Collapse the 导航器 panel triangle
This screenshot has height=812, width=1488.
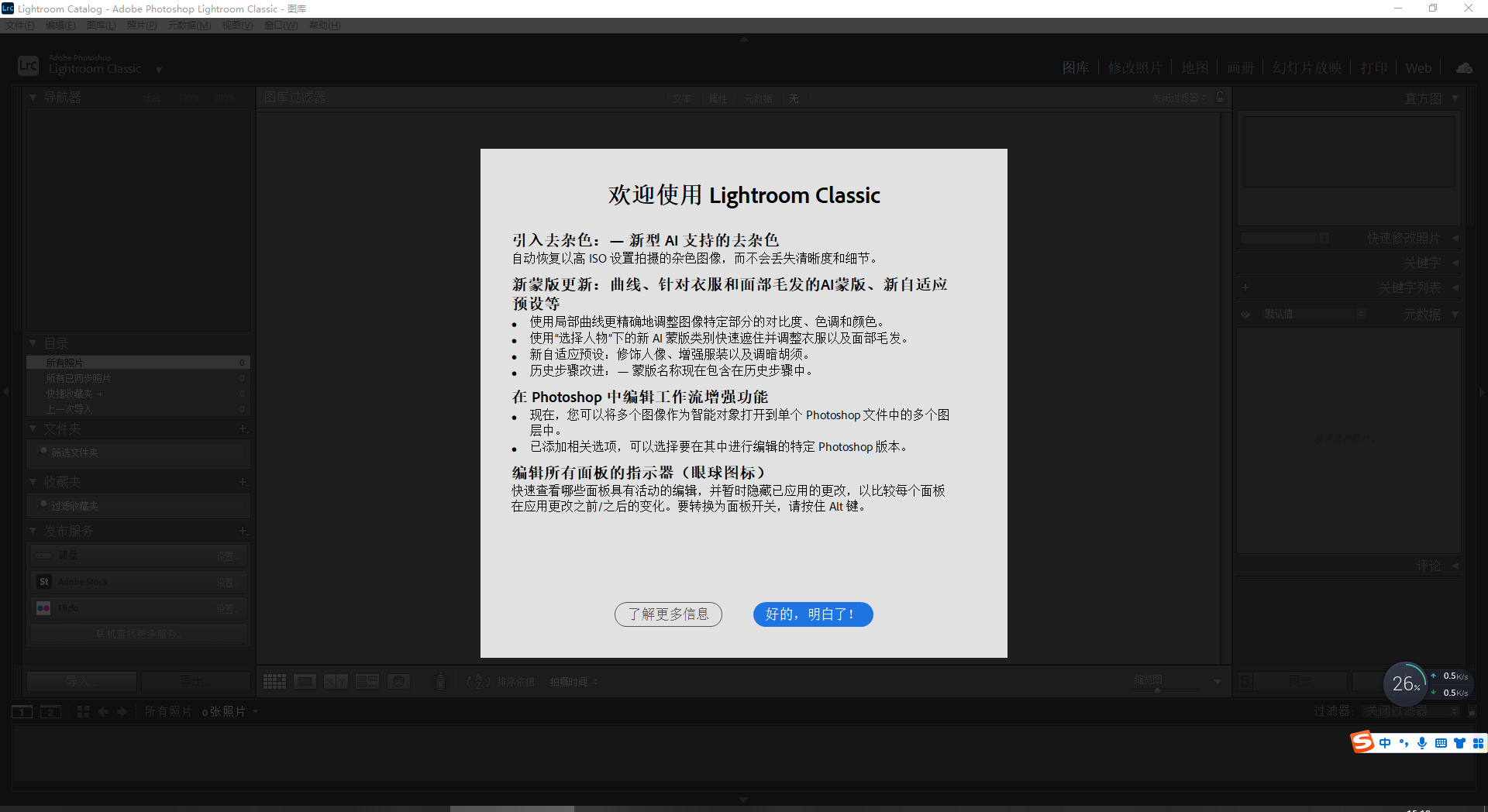pyautogui.click(x=33, y=98)
